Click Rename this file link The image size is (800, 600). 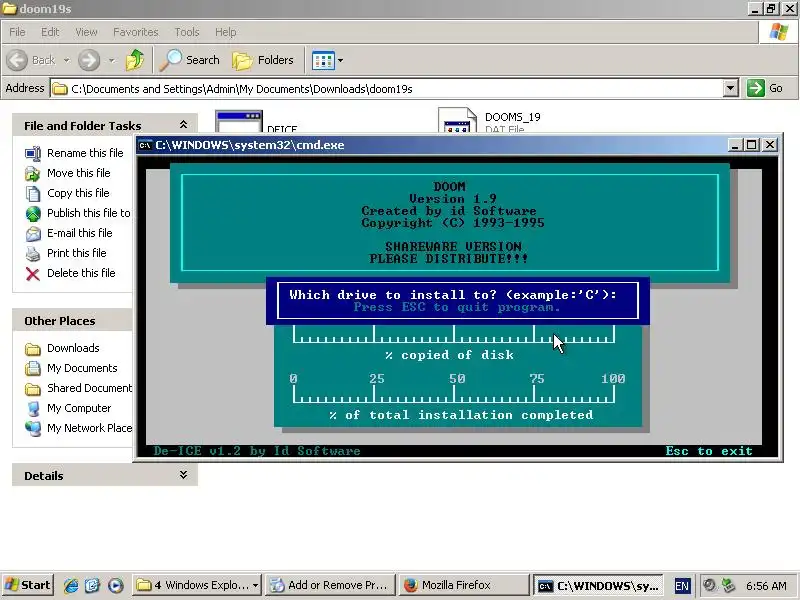(x=85, y=153)
